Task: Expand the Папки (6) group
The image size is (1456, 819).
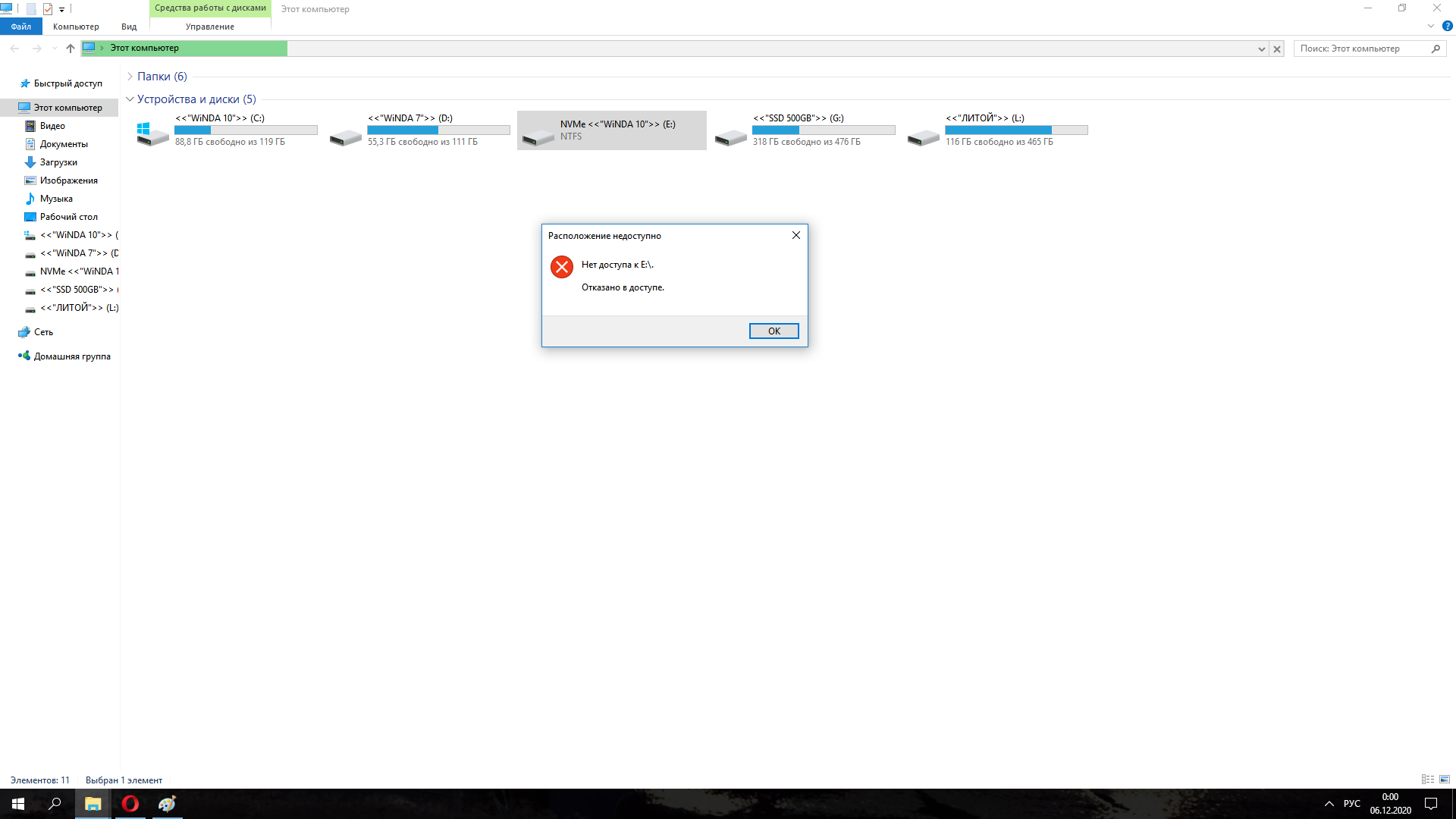Action: point(130,77)
